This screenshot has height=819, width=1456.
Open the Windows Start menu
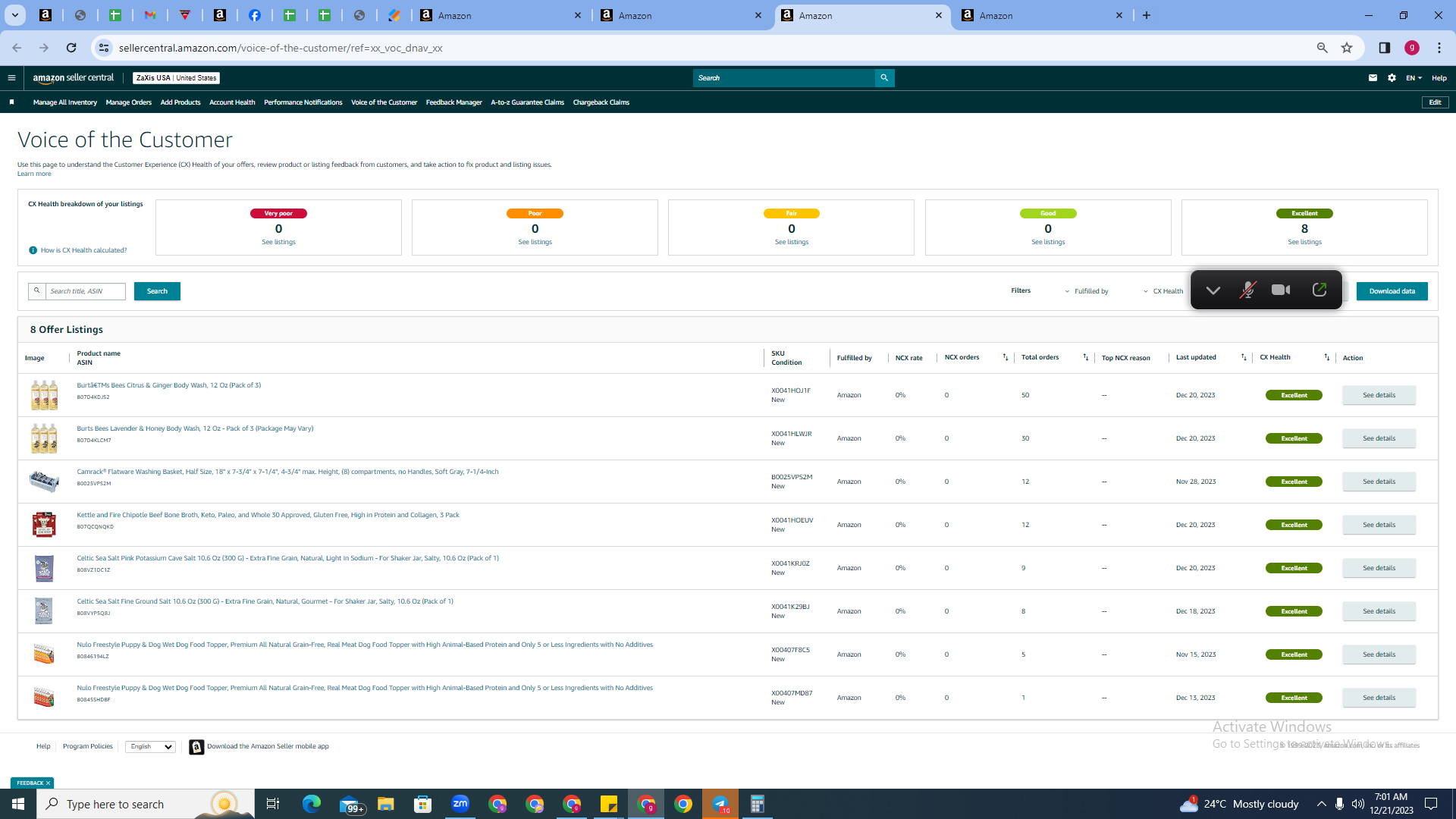18,804
